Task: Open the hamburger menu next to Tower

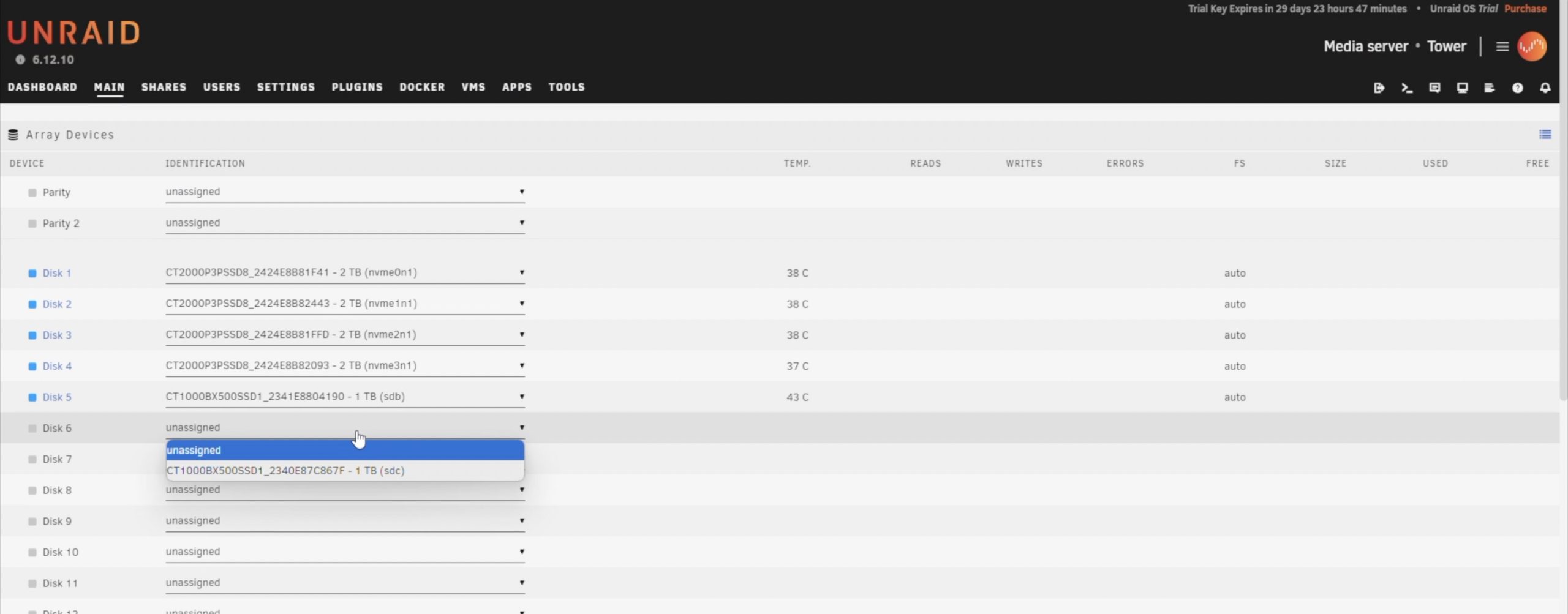Action: pyautogui.click(x=1502, y=47)
